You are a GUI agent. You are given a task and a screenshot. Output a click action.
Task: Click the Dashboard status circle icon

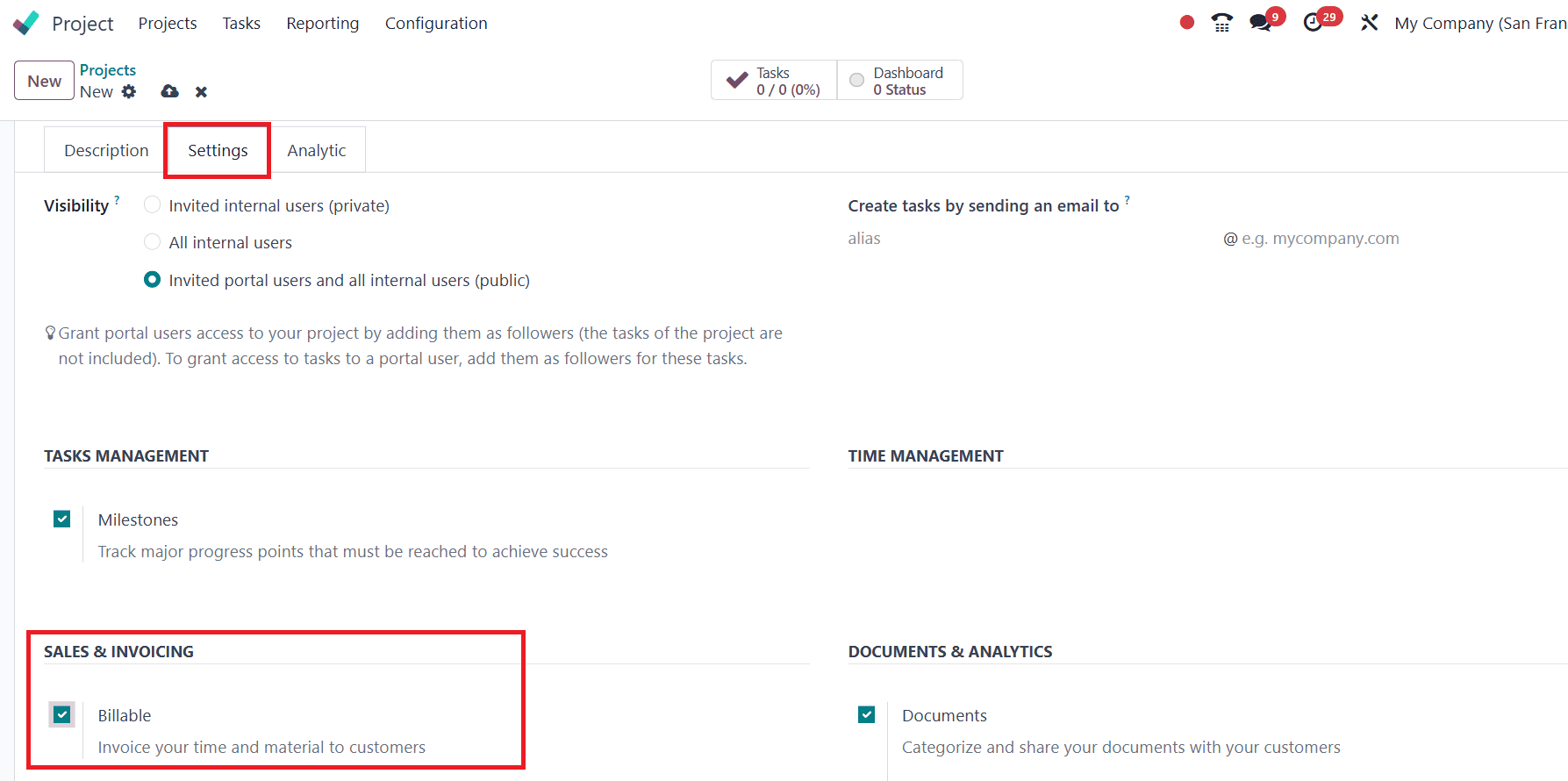point(857,80)
